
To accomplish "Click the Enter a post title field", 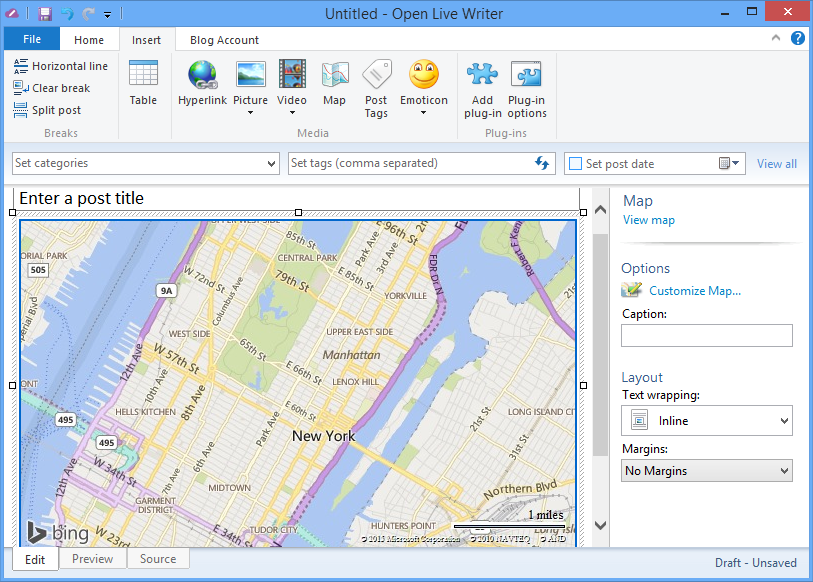I will 296,198.
